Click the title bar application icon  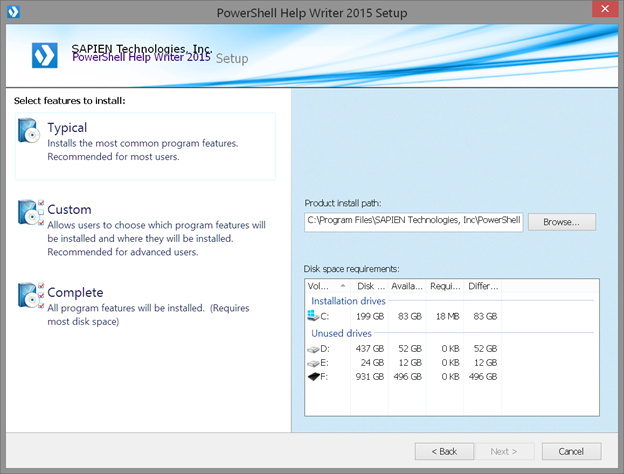click(13, 12)
